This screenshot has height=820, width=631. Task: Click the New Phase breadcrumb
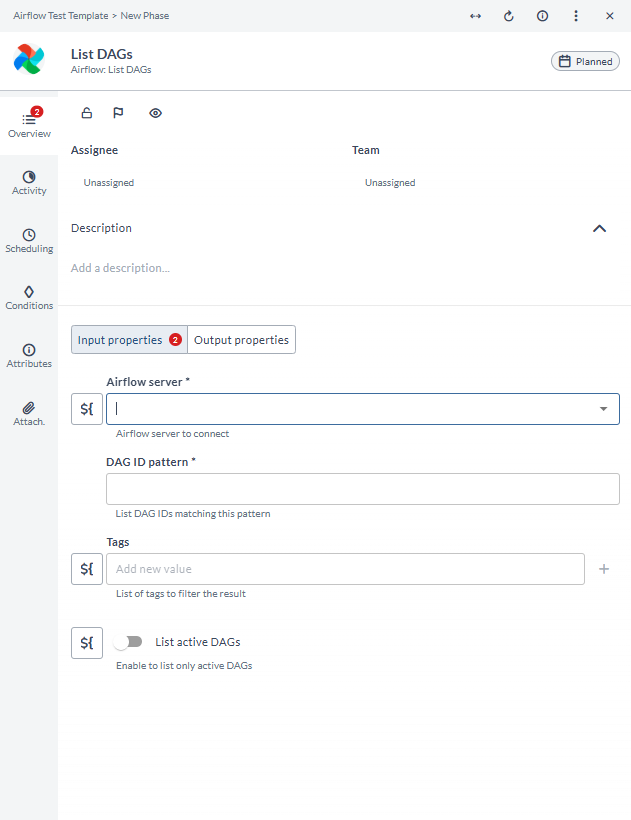coord(145,16)
